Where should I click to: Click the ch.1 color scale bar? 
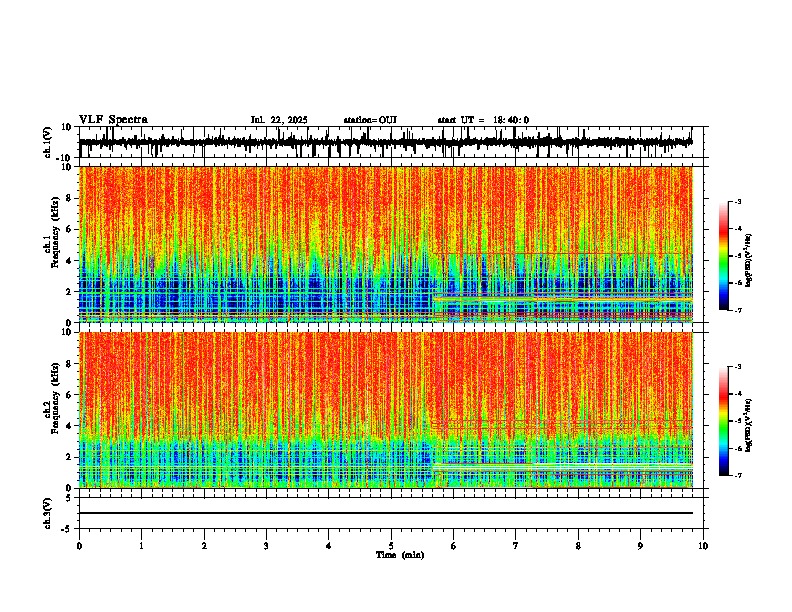pos(723,256)
